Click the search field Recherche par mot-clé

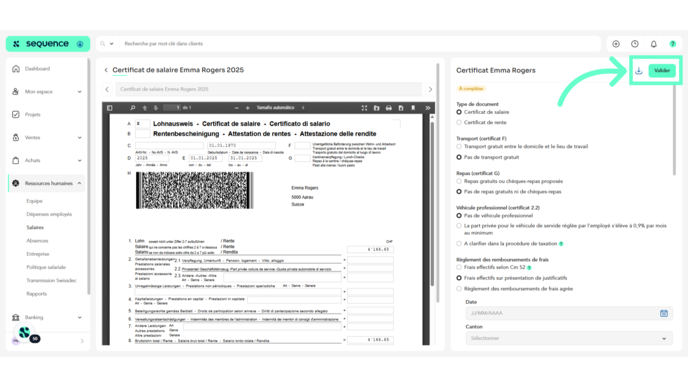pyautogui.click(x=360, y=44)
